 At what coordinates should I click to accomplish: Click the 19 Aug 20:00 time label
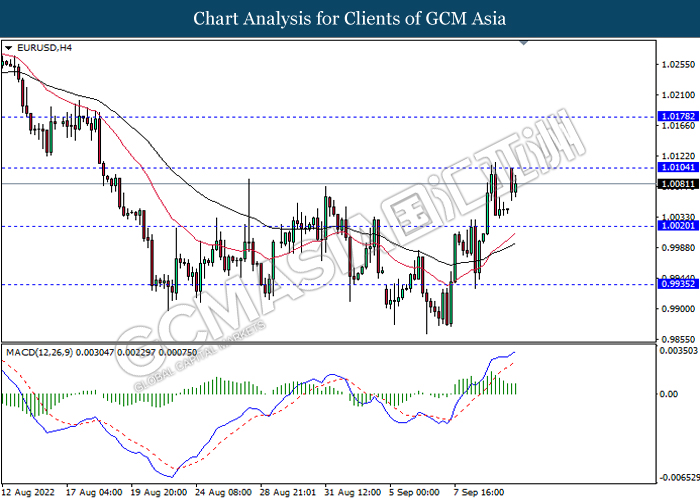[159, 492]
